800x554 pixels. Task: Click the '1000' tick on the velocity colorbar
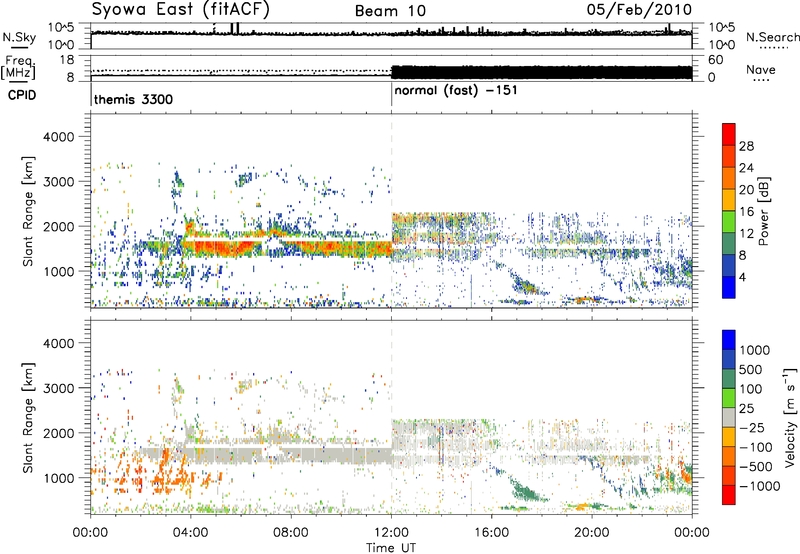click(x=754, y=350)
